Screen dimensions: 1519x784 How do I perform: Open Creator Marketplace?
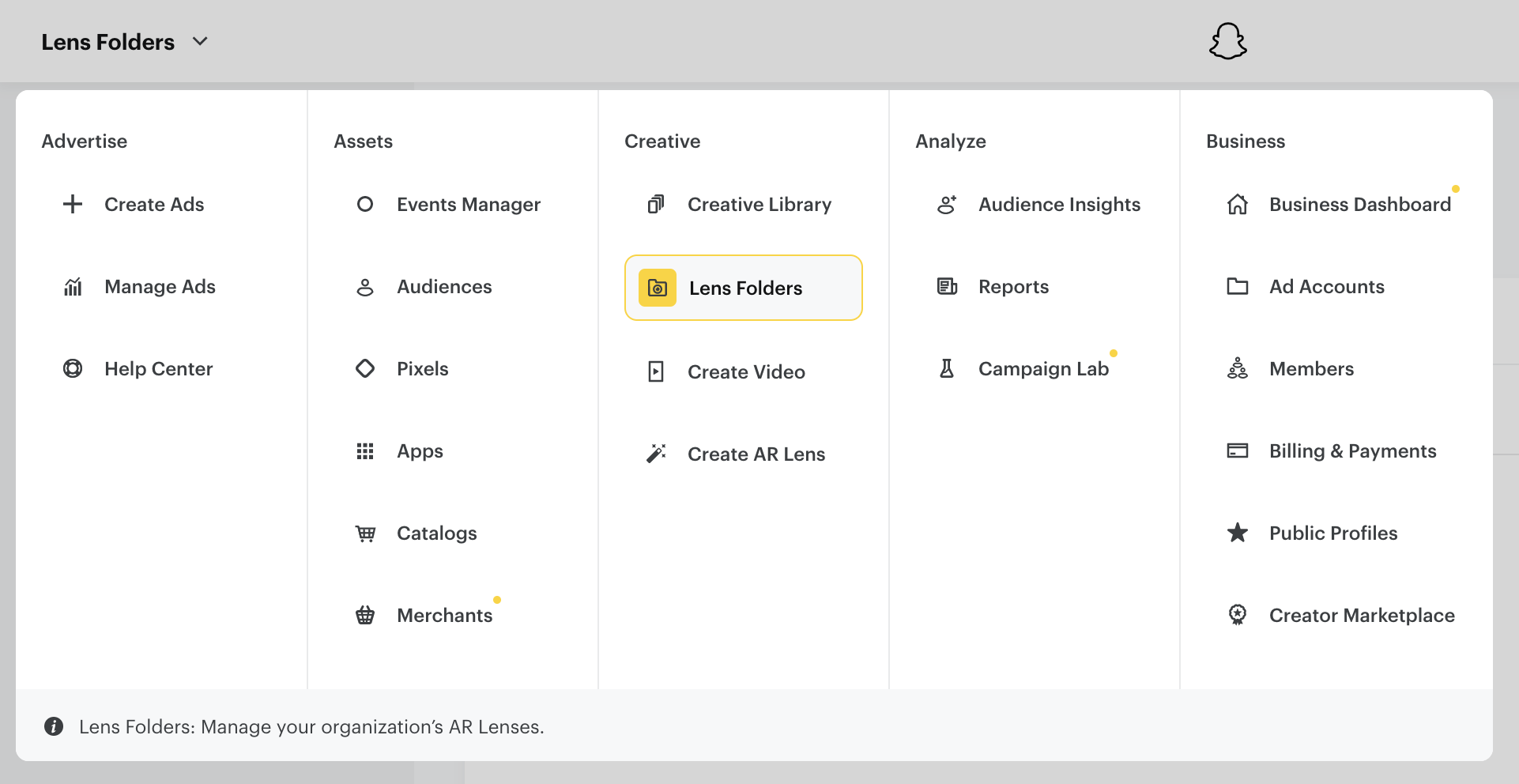(1361, 615)
